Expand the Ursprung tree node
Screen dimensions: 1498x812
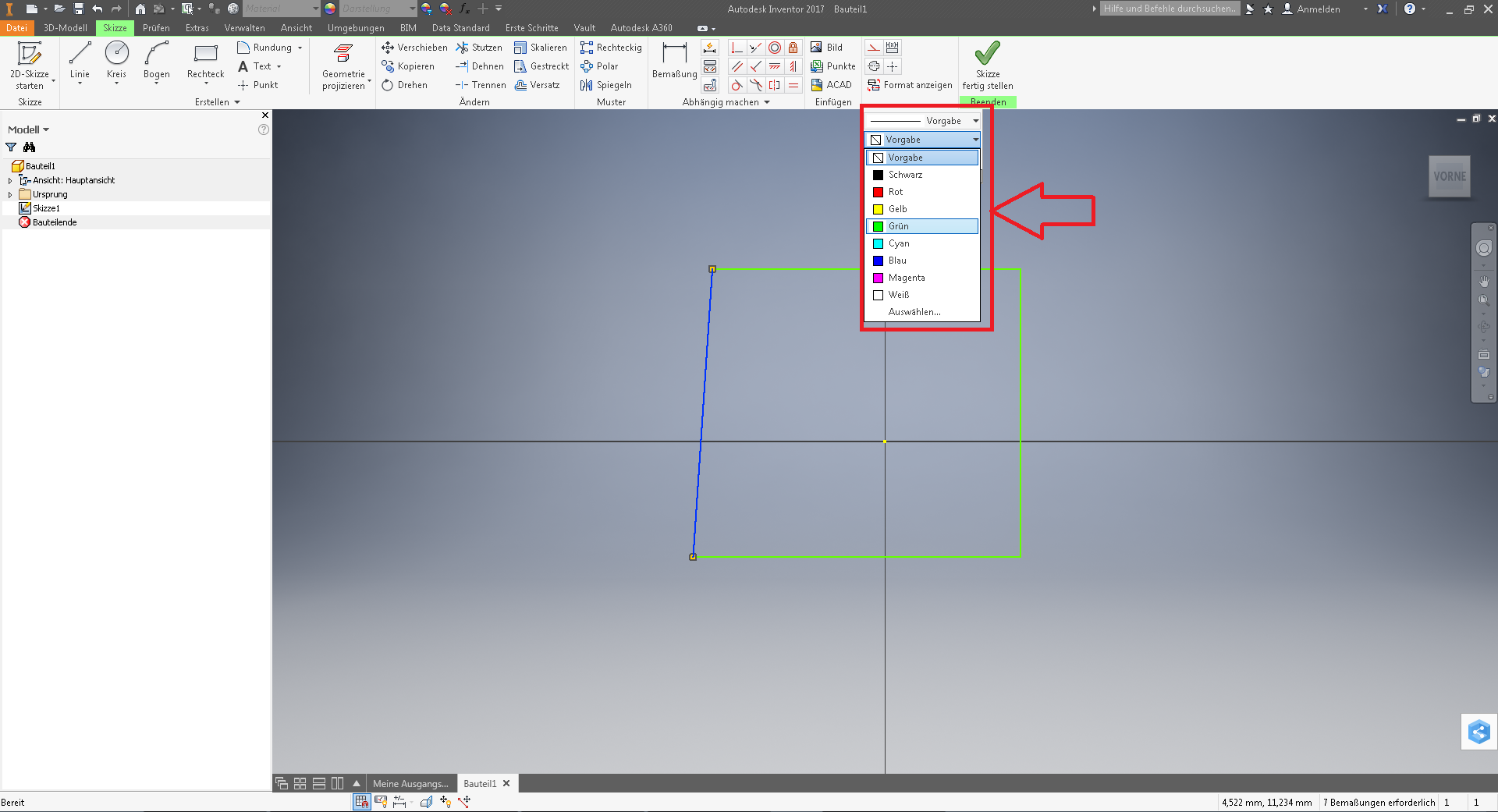pos(9,194)
